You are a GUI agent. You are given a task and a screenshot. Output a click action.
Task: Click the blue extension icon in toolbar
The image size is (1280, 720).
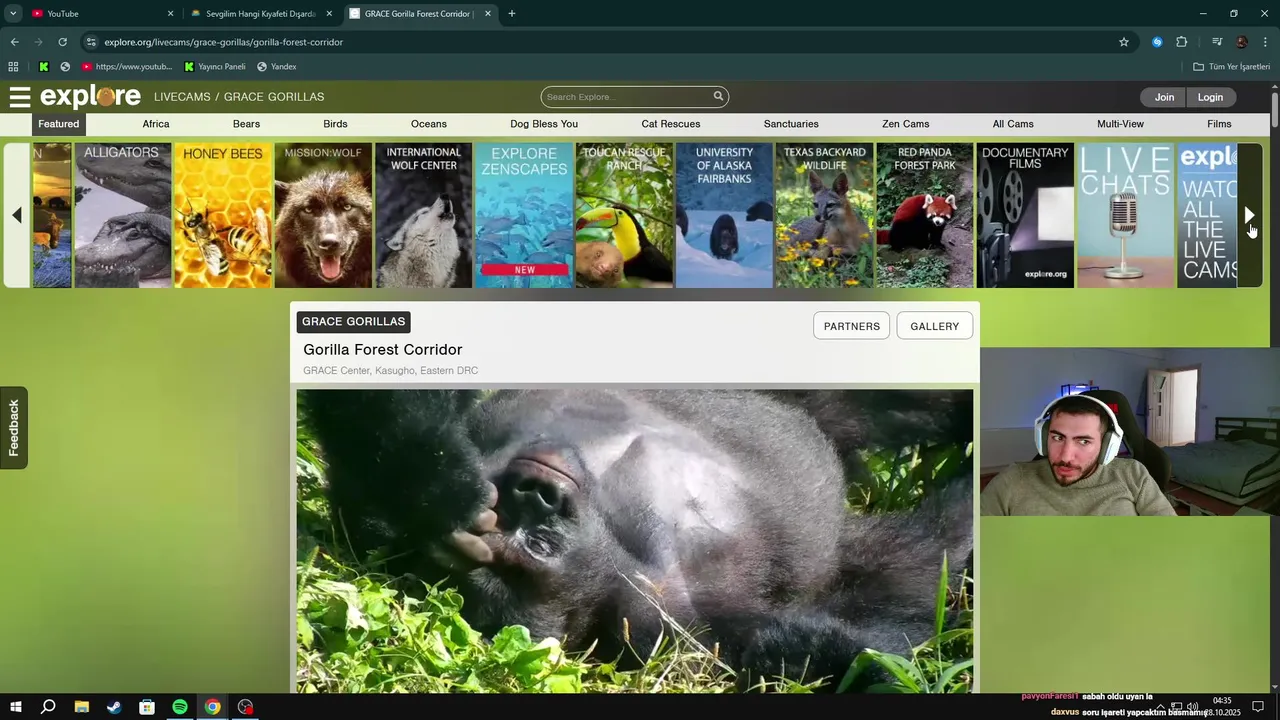pyautogui.click(x=1157, y=42)
